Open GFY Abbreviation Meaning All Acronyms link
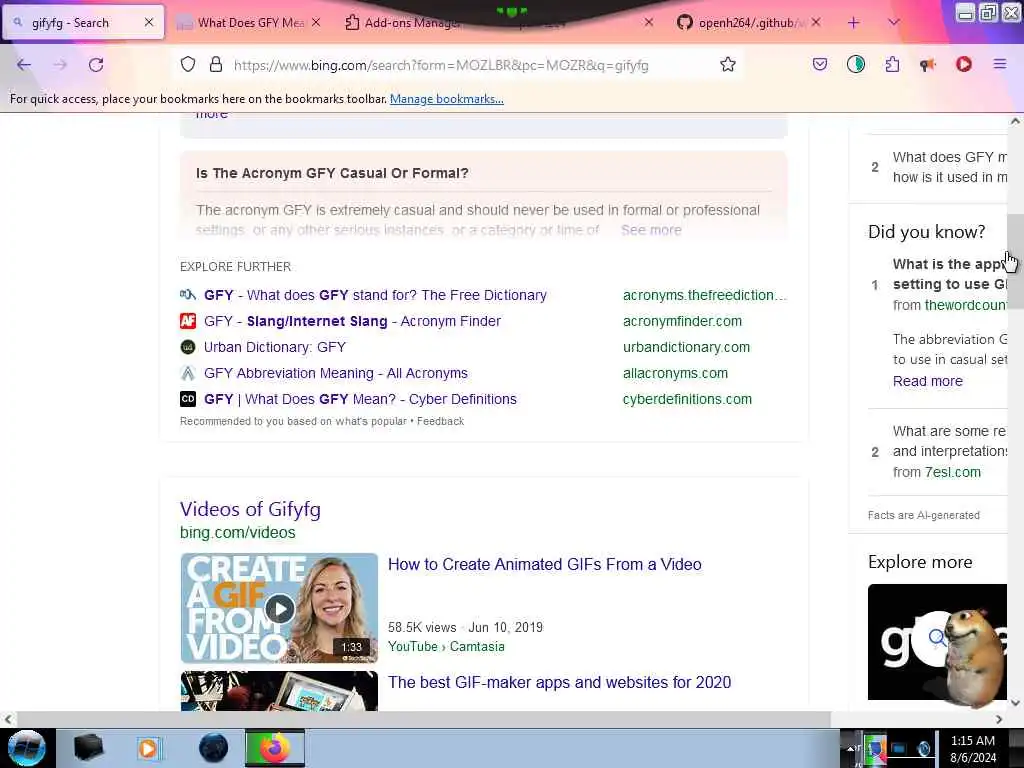This screenshot has height=768, width=1024. coord(336,374)
